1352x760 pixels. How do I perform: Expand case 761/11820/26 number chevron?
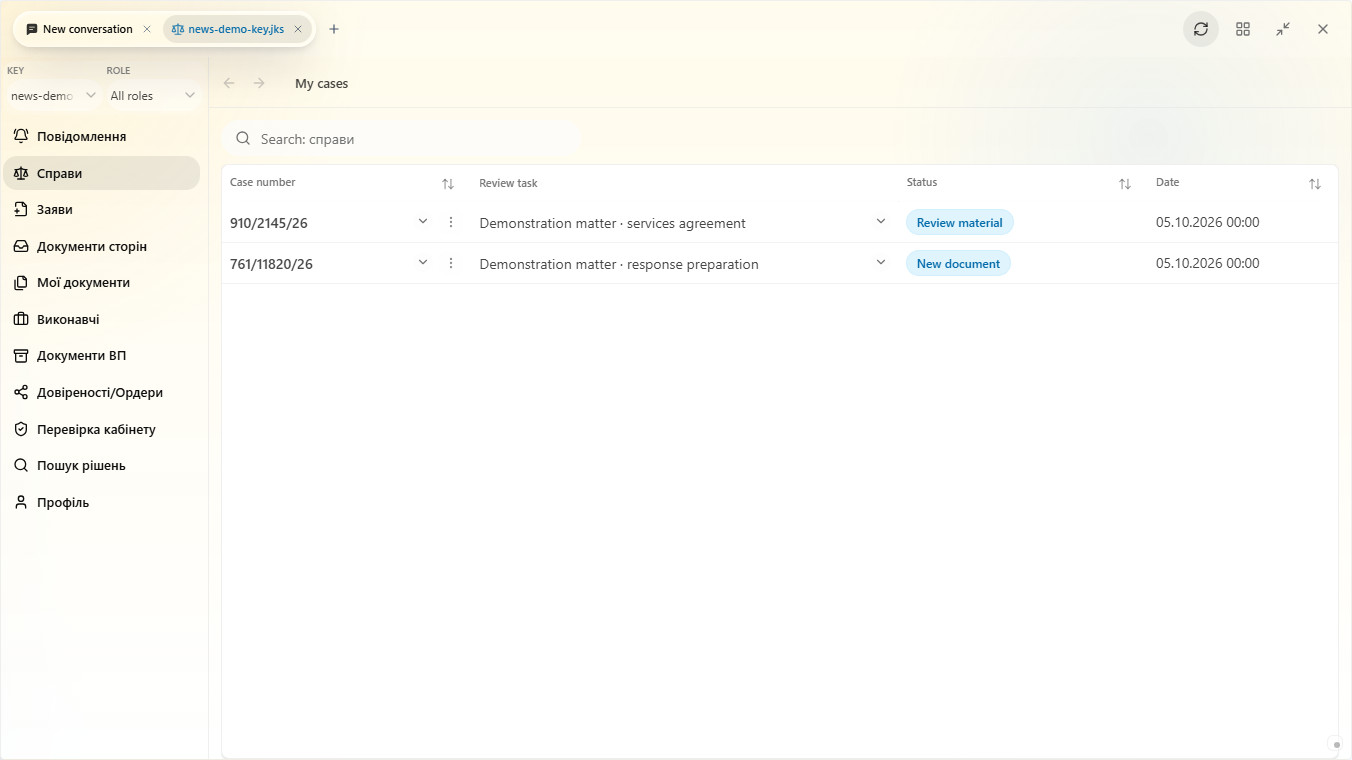(x=423, y=263)
